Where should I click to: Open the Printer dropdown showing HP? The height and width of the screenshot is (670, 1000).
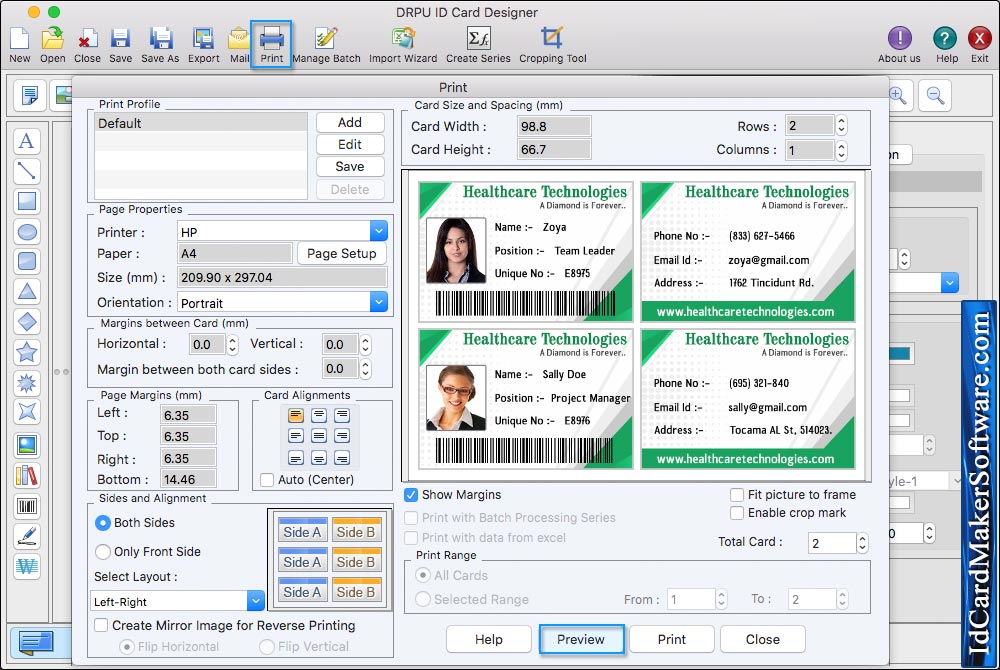pos(378,231)
